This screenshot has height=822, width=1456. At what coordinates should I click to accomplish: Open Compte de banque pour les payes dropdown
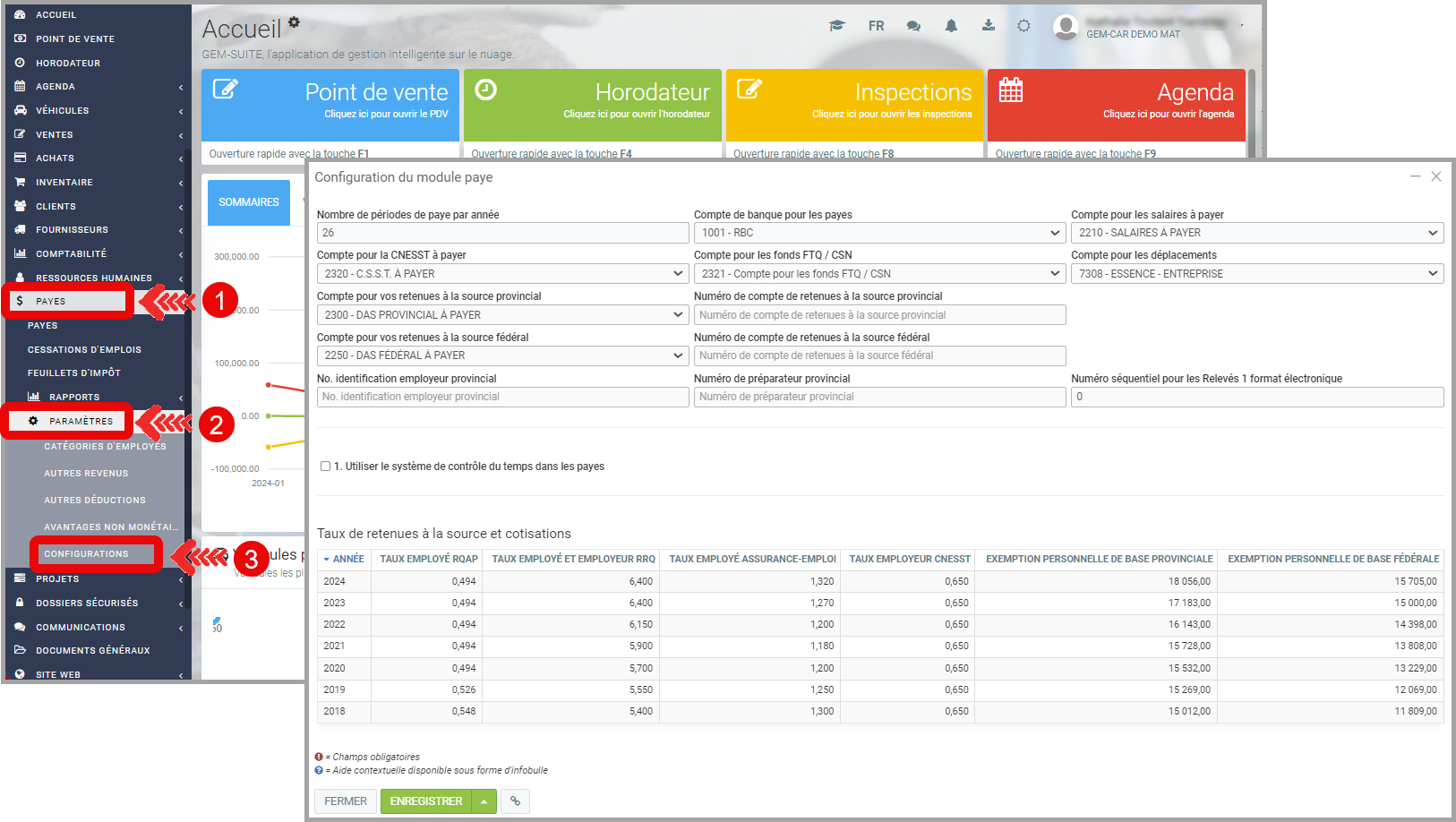pyautogui.click(x=878, y=233)
